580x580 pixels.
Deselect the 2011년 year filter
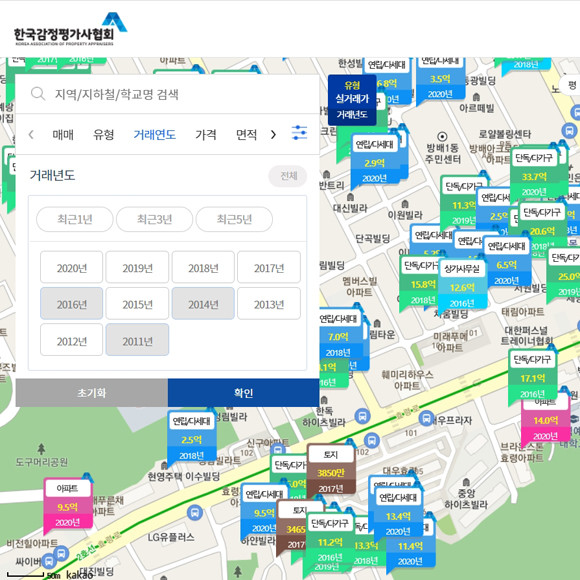coord(137,340)
